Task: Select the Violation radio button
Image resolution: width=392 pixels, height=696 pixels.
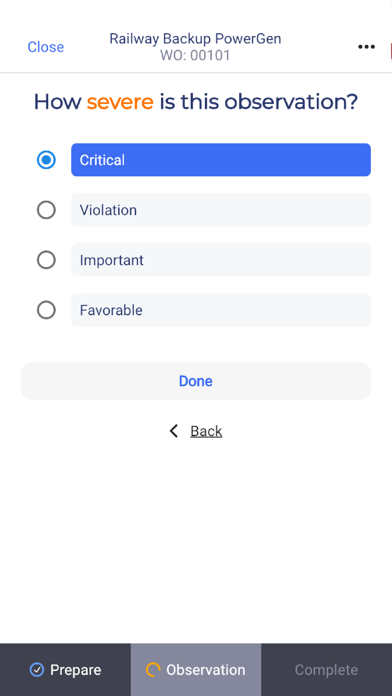Action: pyautogui.click(x=46, y=210)
